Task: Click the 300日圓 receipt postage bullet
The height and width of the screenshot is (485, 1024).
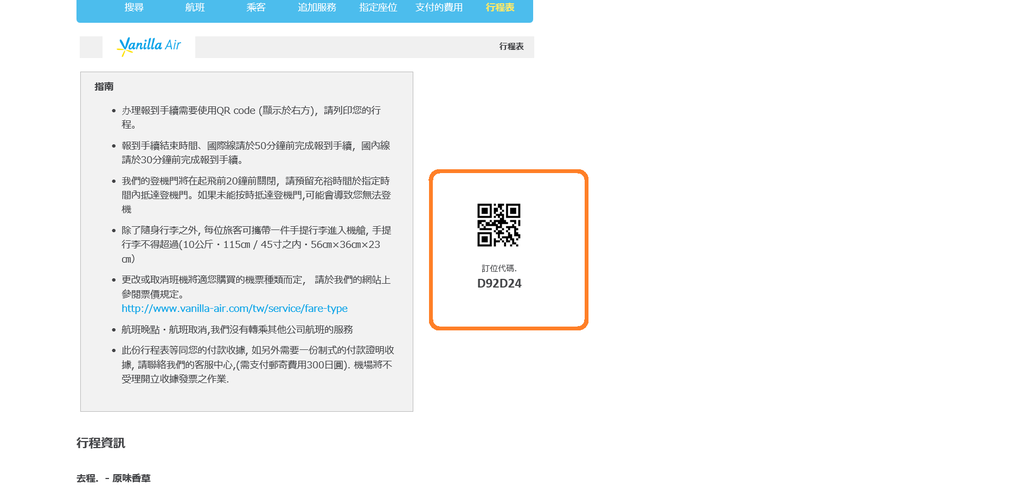Action: [x=257, y=365]
